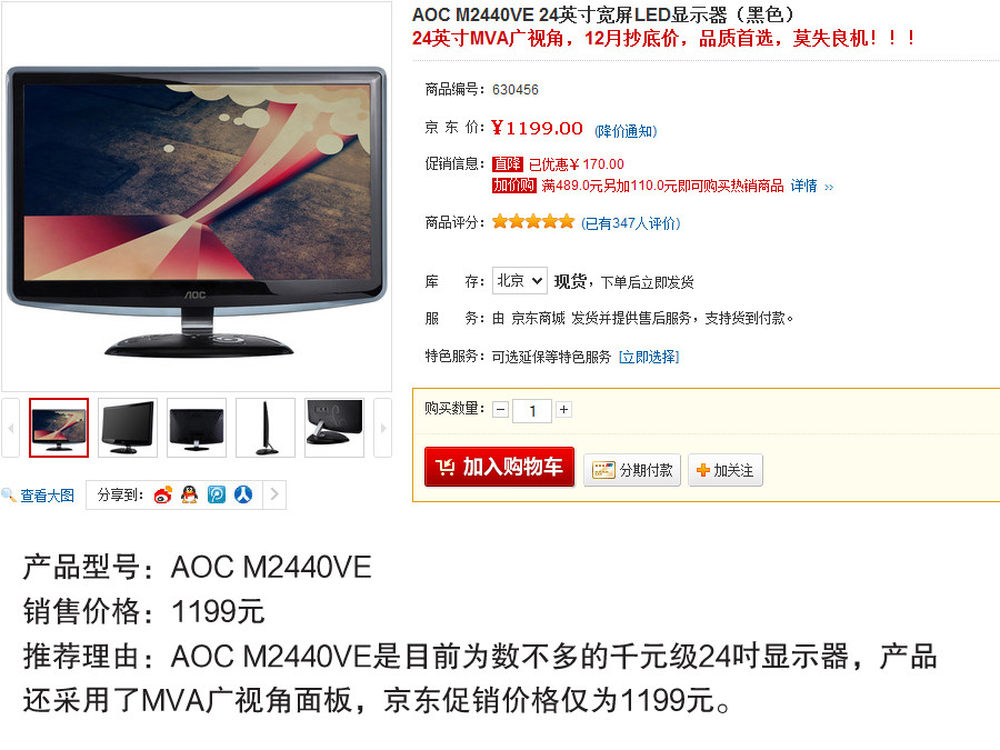Screen dimensions: 1000x750
Task: Share via QQ penguin icon
Action: tap(189, 494)
